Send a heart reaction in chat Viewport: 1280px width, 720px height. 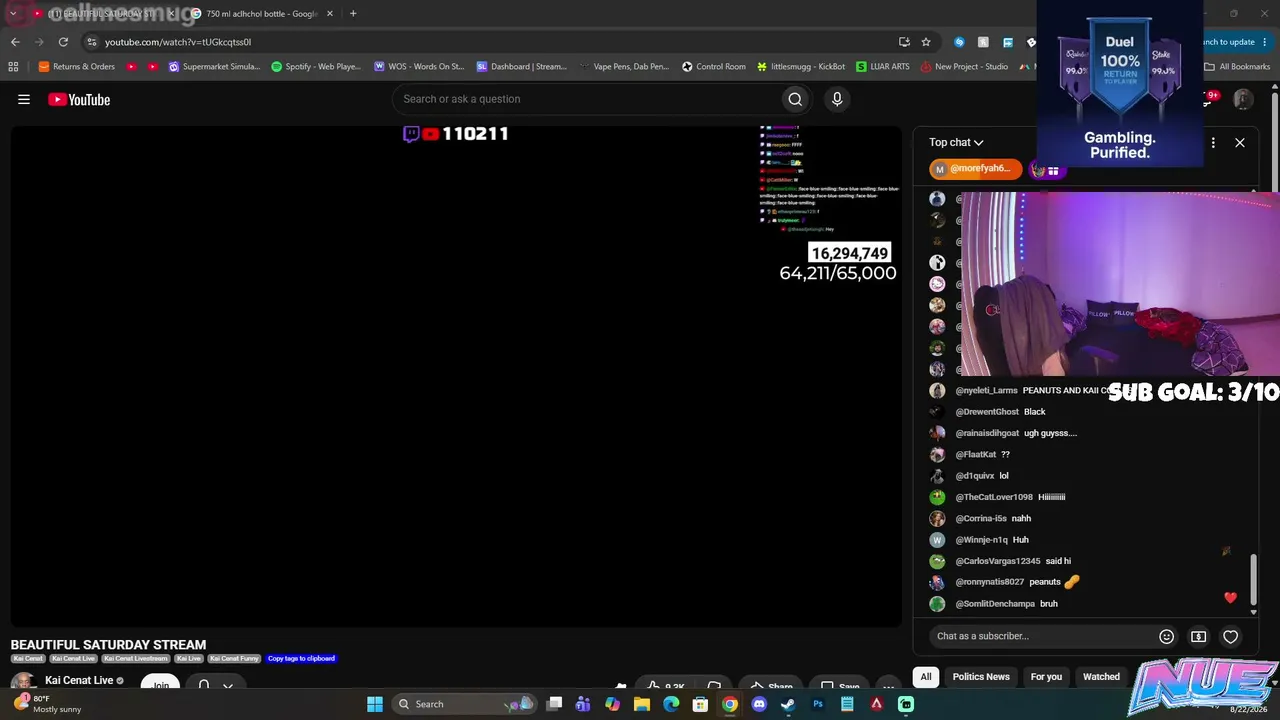point(1231,636)
